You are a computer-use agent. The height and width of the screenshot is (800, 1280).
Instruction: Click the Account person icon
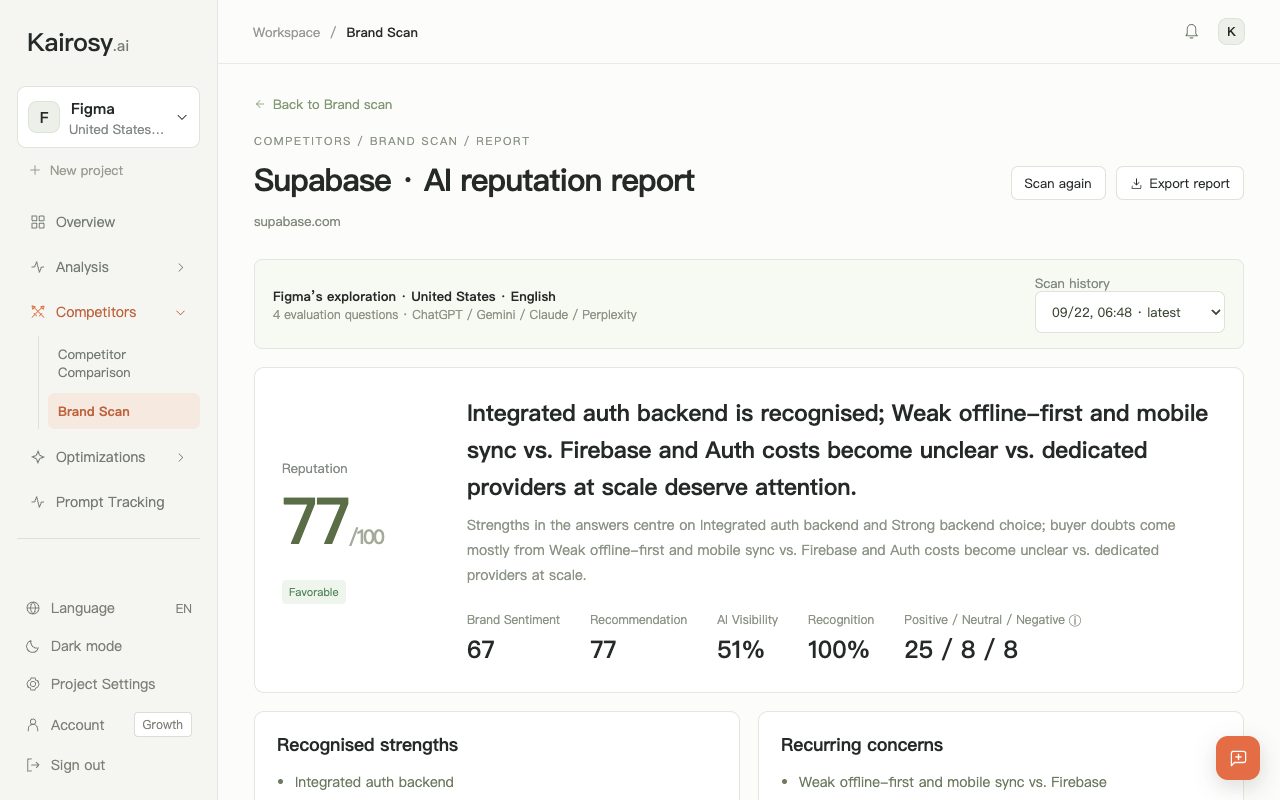pos(33,725)
